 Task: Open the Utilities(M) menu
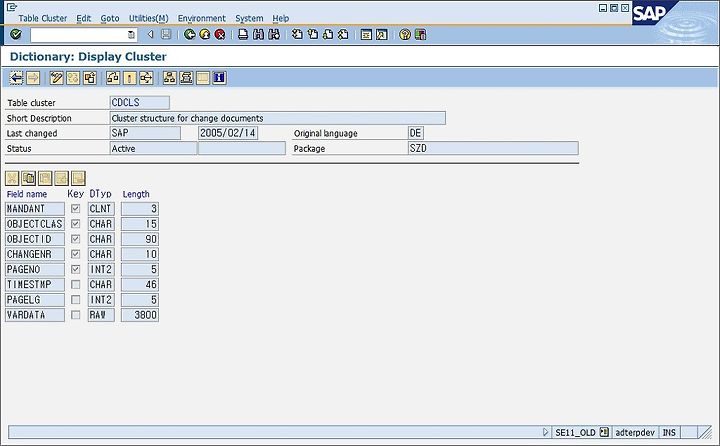click(148, 18)
